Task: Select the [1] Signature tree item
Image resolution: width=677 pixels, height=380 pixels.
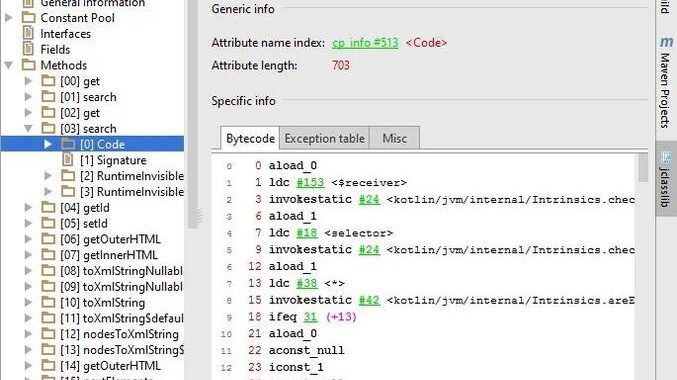Action: tap(113, 160)
